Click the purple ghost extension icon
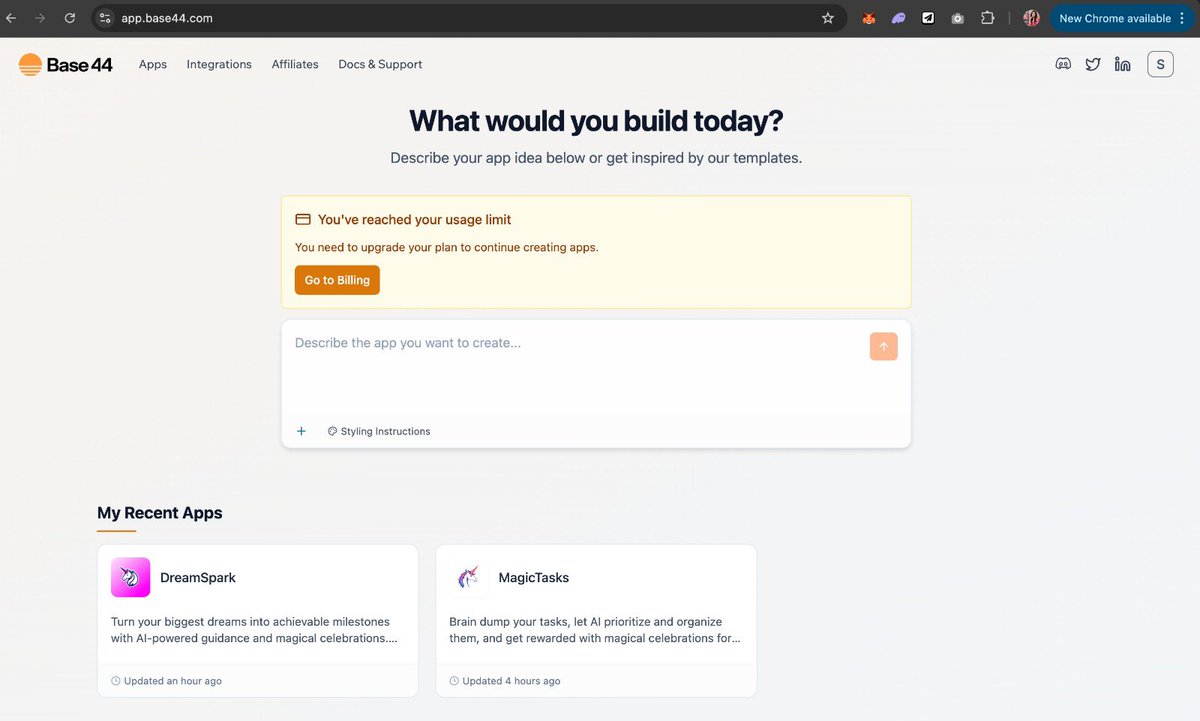 click(x=899, y=18)
